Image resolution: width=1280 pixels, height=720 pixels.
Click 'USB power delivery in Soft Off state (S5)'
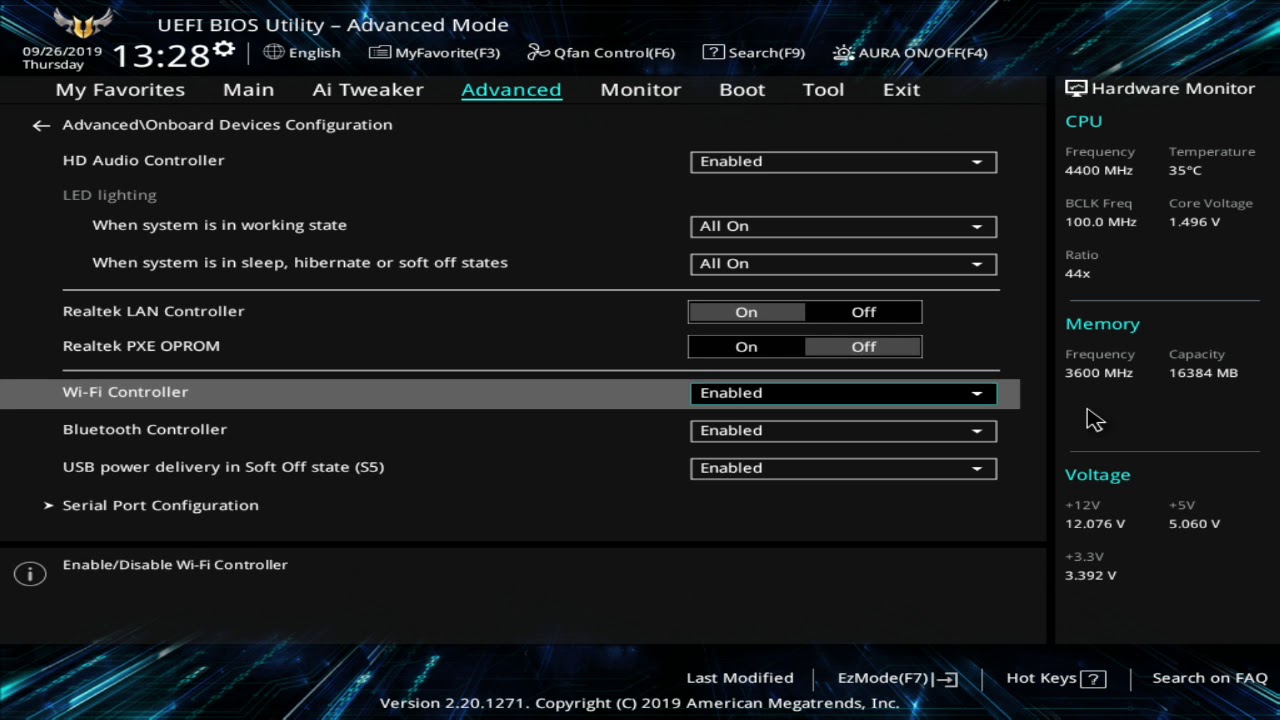pyautogui.click(x=223, y=467)
